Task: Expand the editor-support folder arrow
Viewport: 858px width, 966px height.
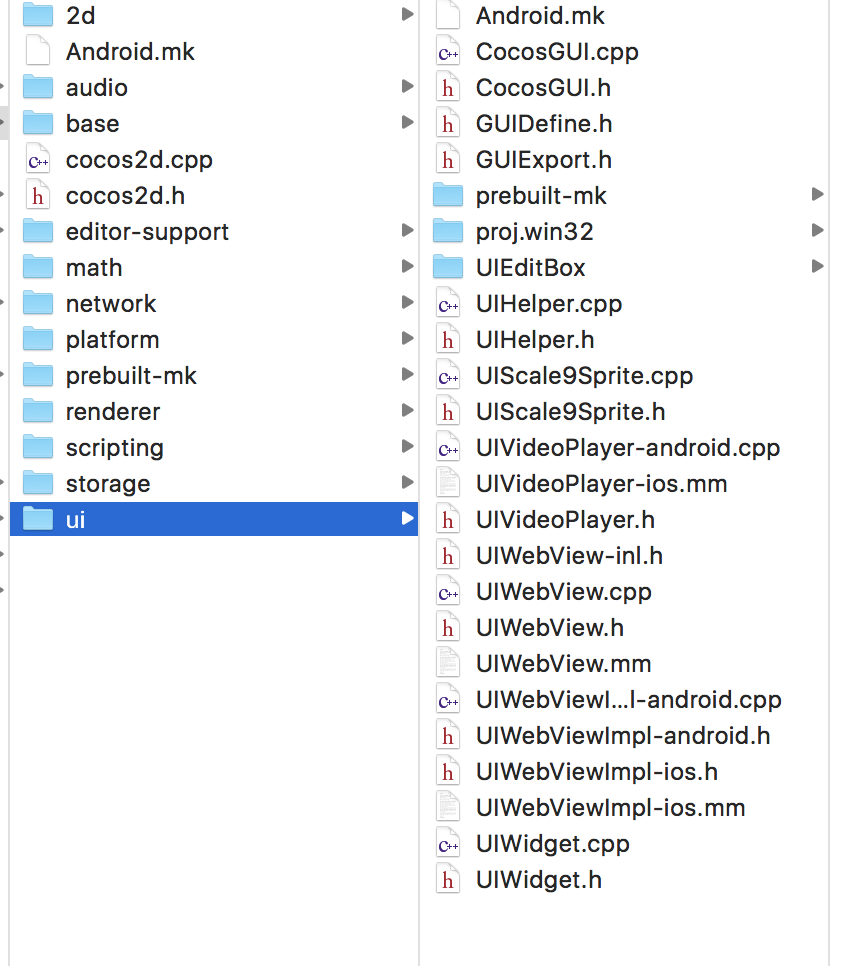Action: pyautogui.click(x=407, y=230)
